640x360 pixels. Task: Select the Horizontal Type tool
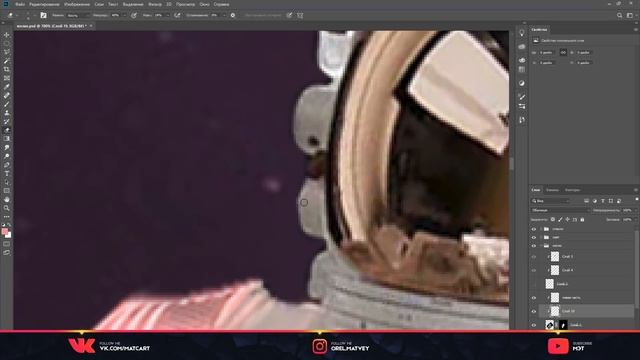coord(7,173)
